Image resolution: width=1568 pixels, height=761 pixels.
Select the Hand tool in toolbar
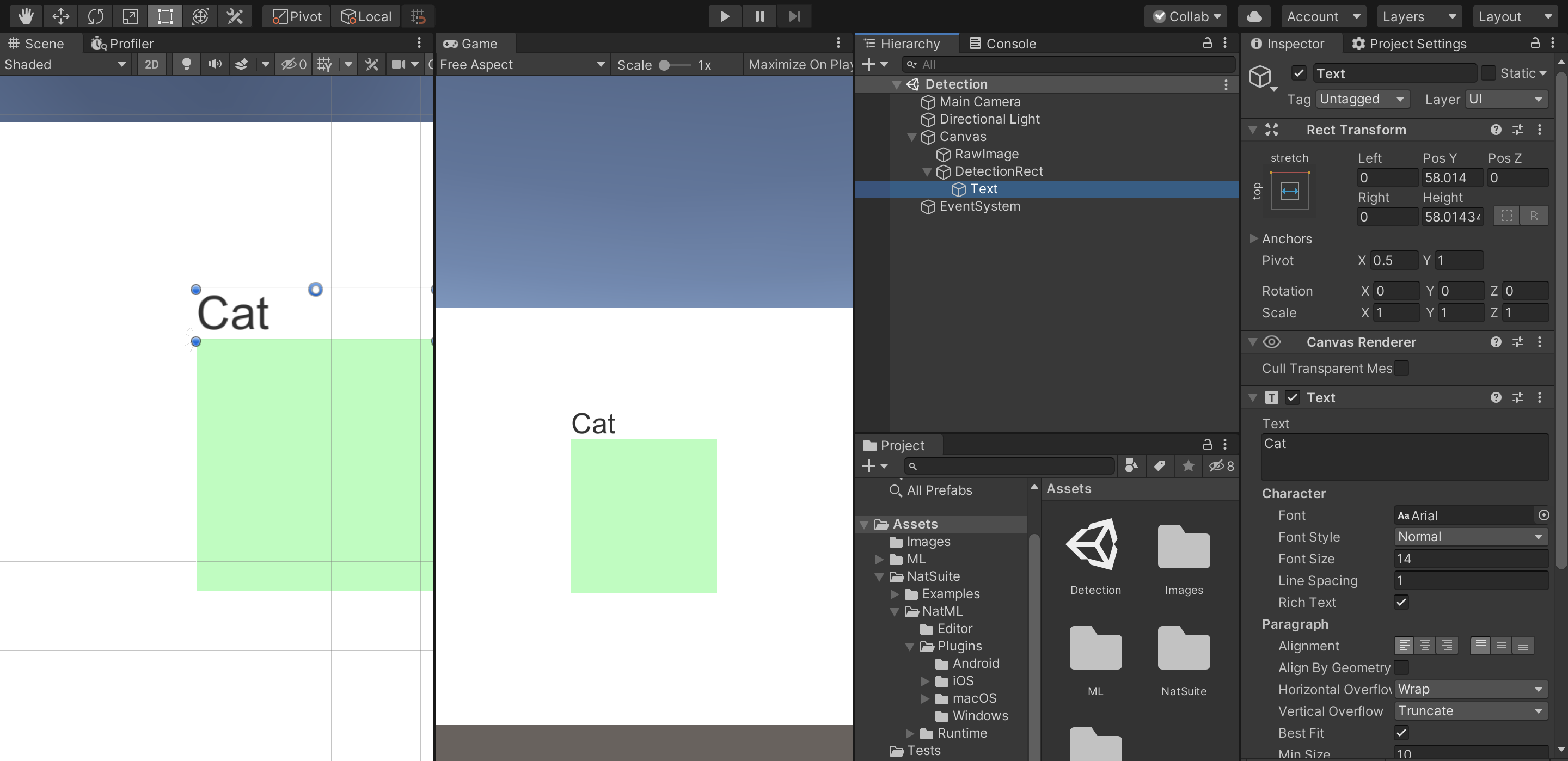[x=26, y=16]
